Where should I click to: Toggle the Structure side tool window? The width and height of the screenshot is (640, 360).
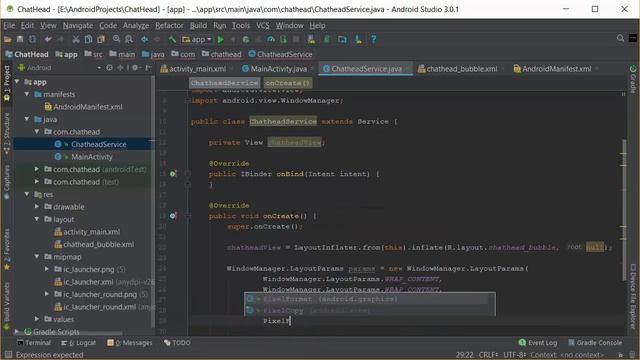(x=7, y=133)
